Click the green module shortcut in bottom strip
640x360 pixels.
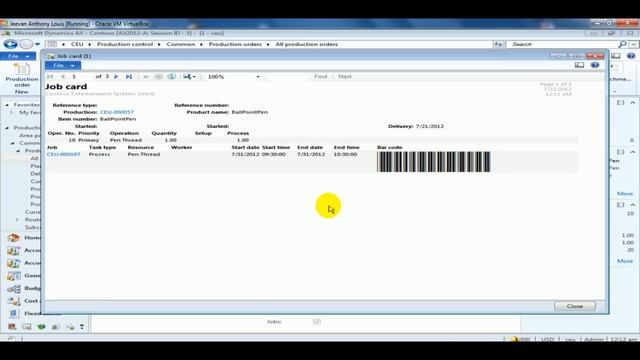click(x=41, y=327)
